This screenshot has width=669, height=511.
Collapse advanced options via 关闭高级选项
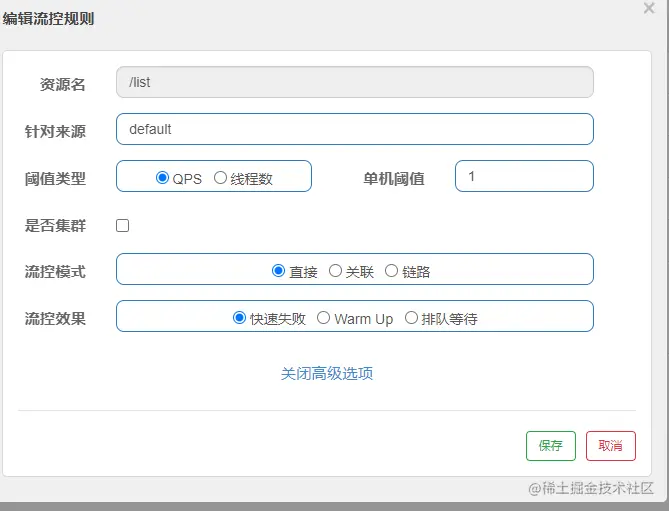point(327,374)
